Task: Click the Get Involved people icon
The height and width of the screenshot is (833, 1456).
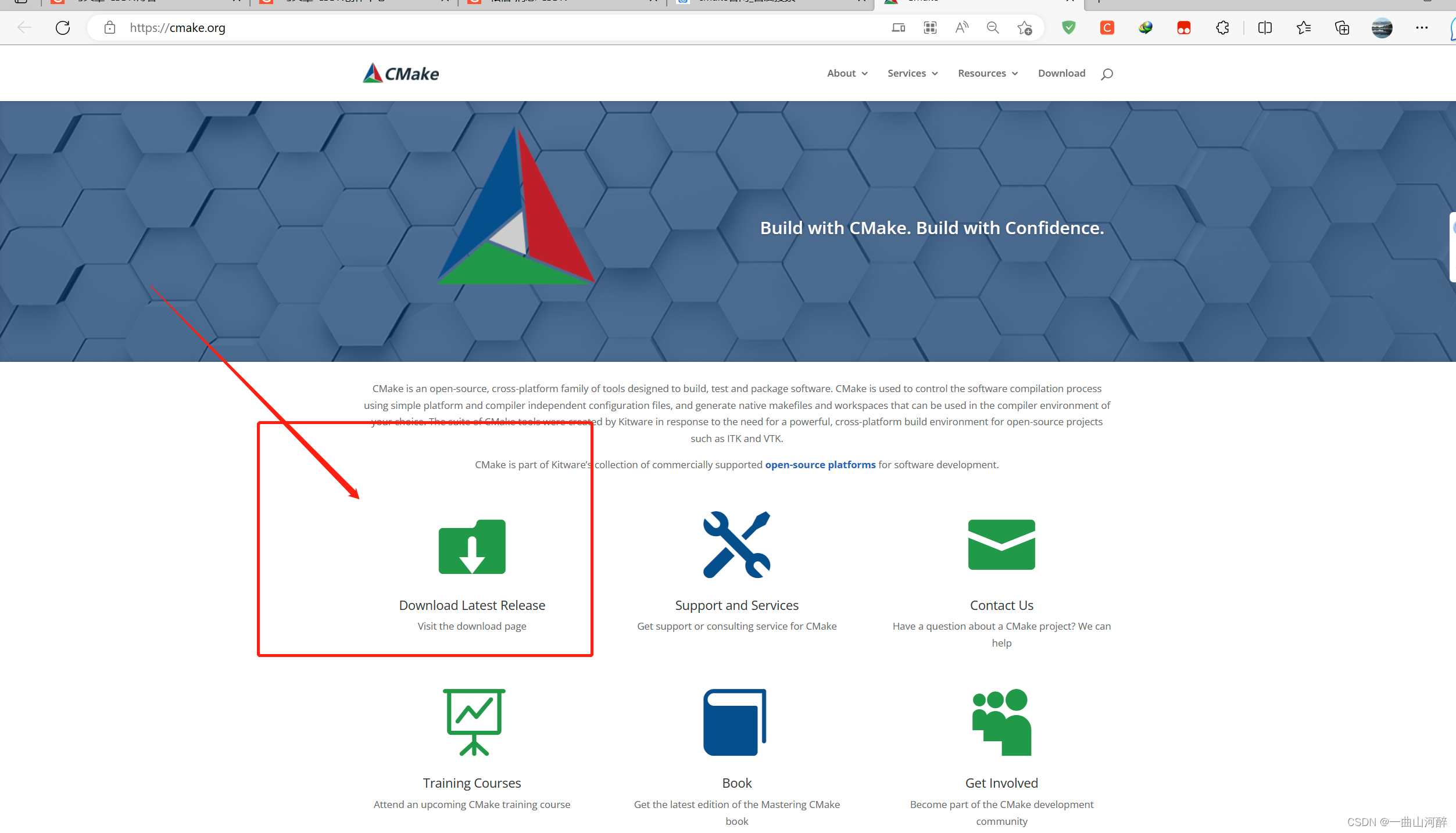Action: coord(1001,721)
